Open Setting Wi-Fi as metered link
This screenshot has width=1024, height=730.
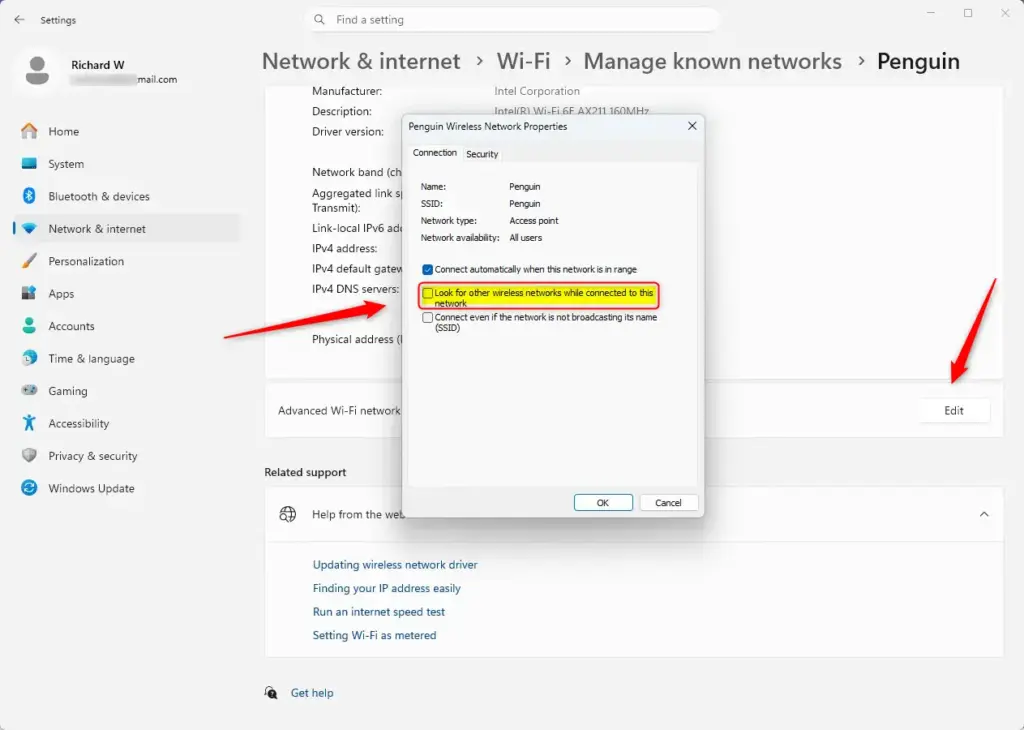374,635
